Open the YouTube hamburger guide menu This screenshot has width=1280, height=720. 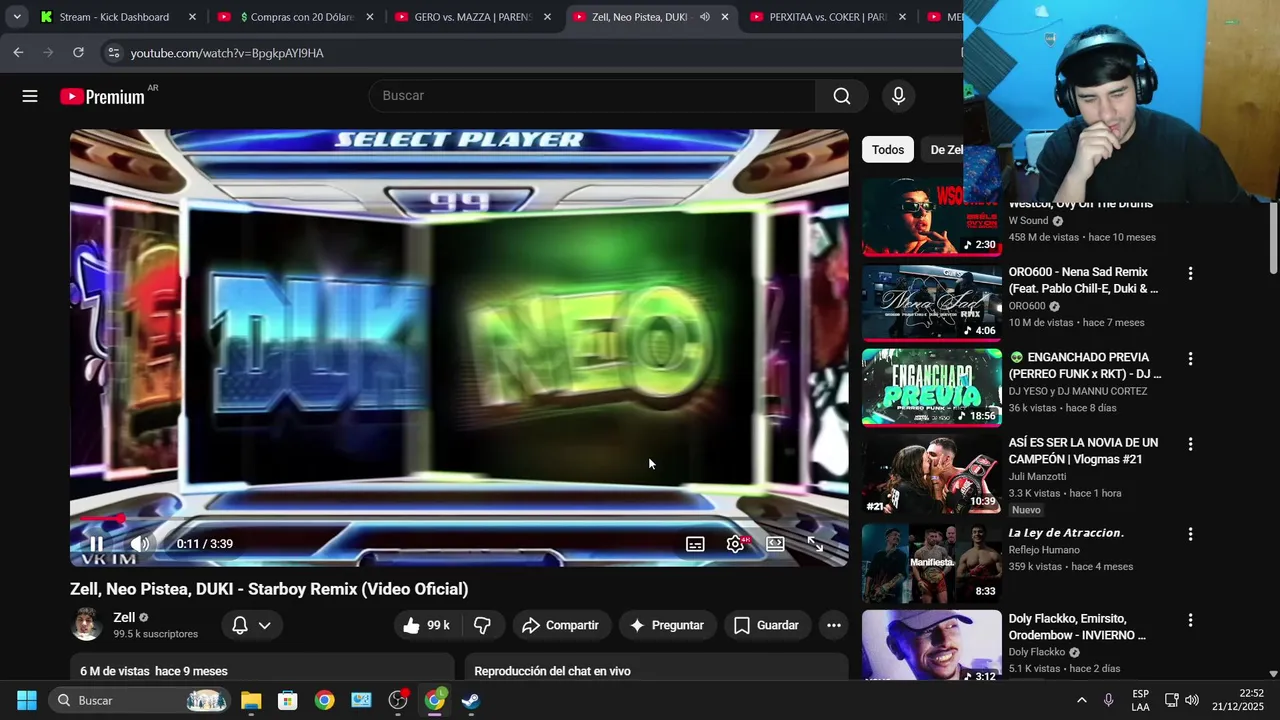click(x=30, y=96)
